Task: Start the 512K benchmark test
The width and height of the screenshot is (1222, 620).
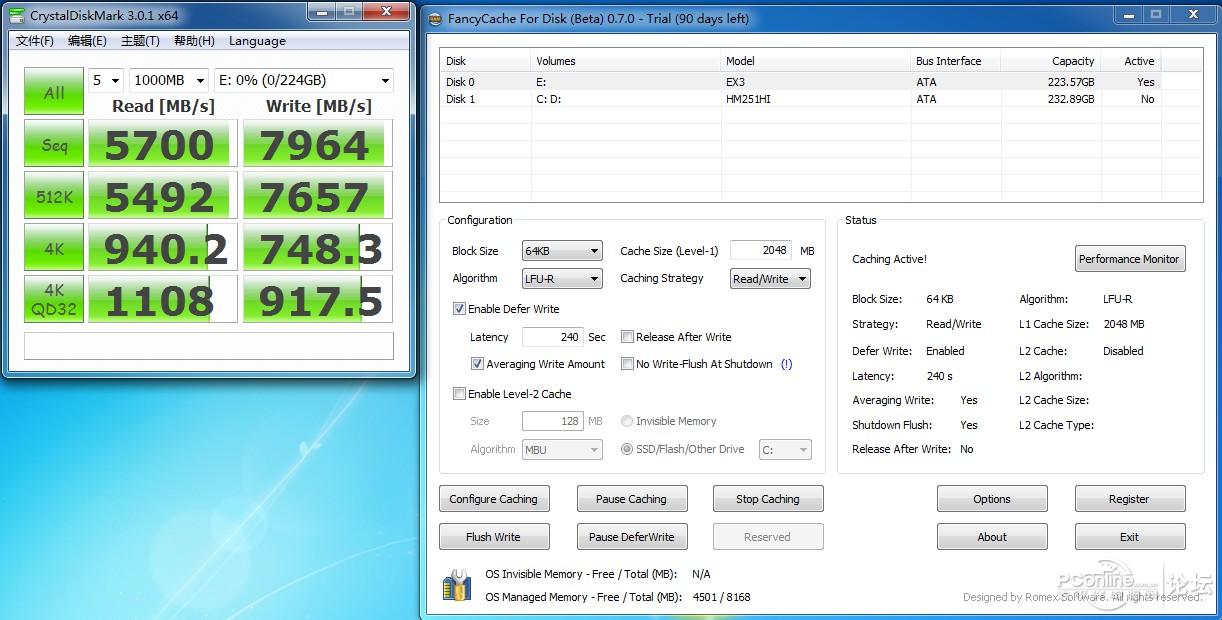Action: click(54, 197)
